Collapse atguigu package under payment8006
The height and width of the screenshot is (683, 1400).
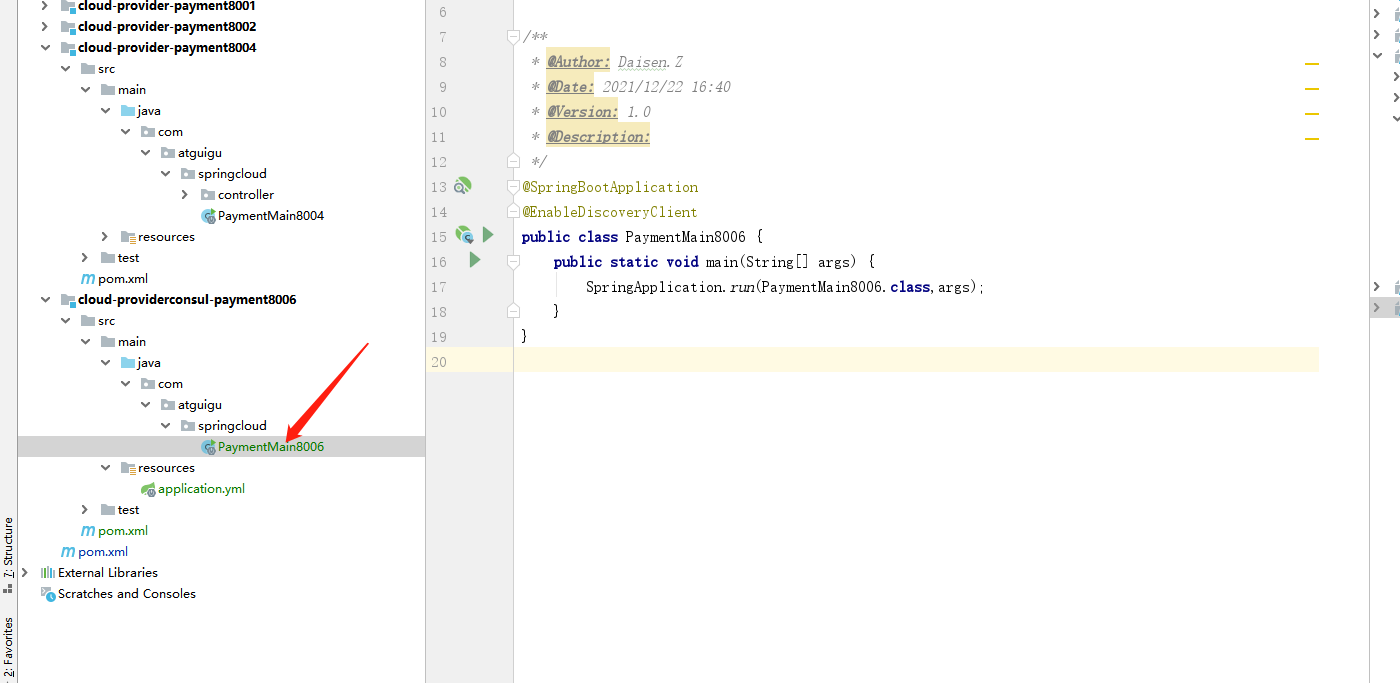point(145,405)
